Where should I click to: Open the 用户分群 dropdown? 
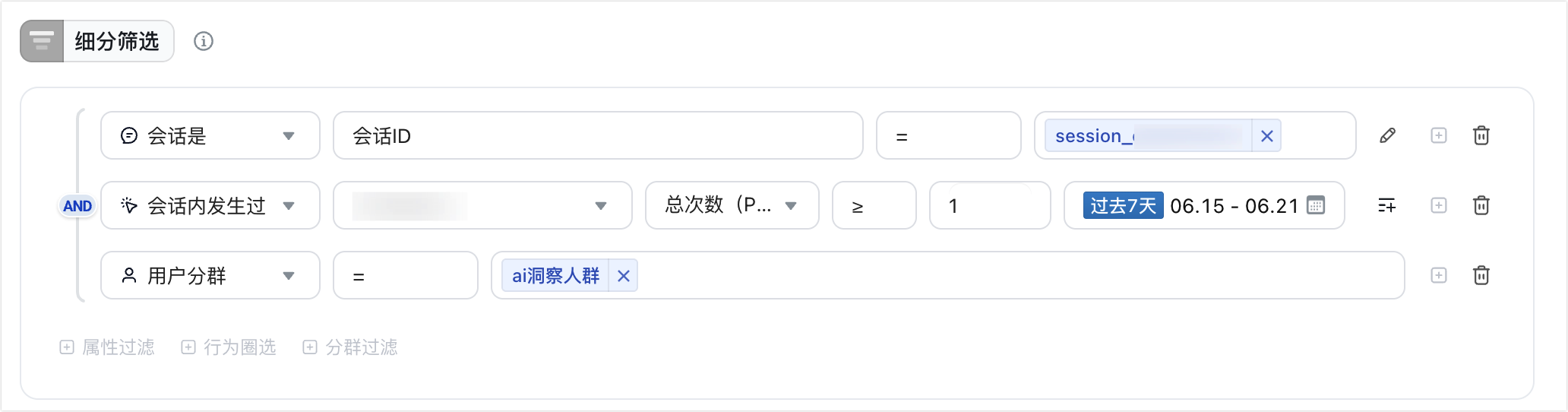click(x=210, y=276)
